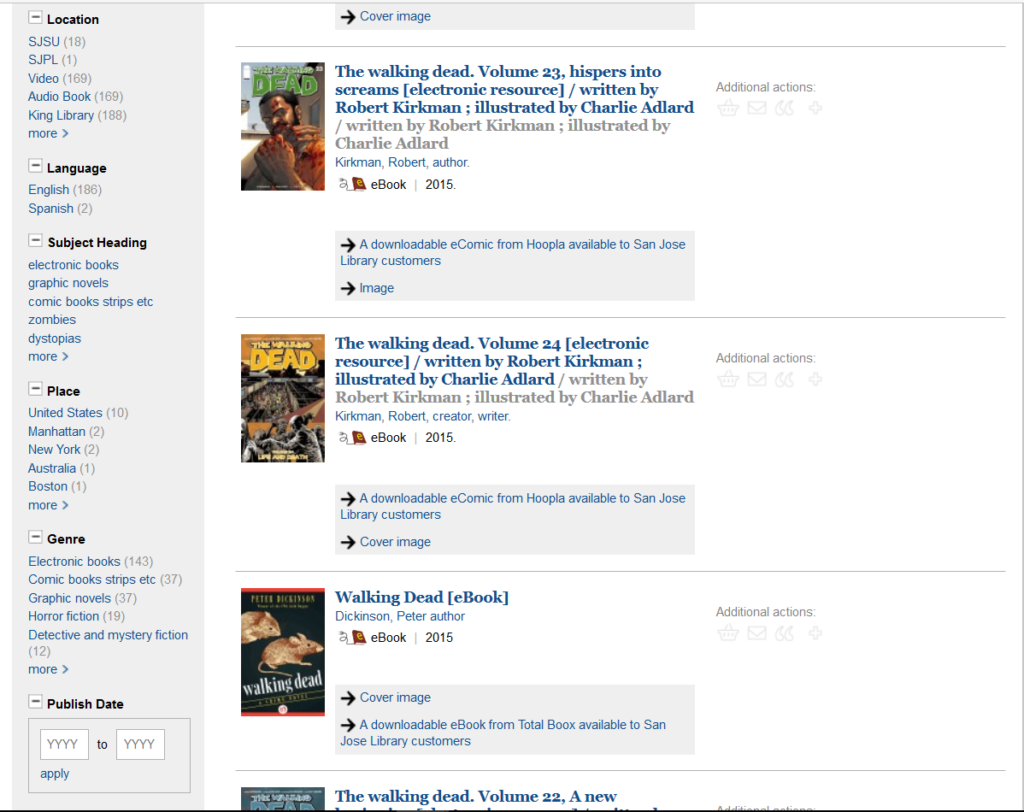This screenshot has width=1024, height=812.
Task: Add Volume 23 to the basket
Action: [728, 108]
